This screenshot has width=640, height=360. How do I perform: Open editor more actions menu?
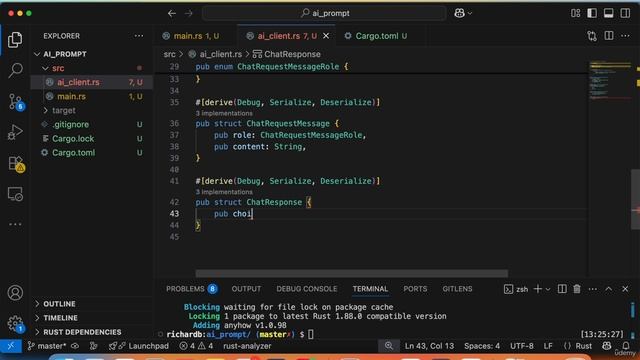[625, 36]
